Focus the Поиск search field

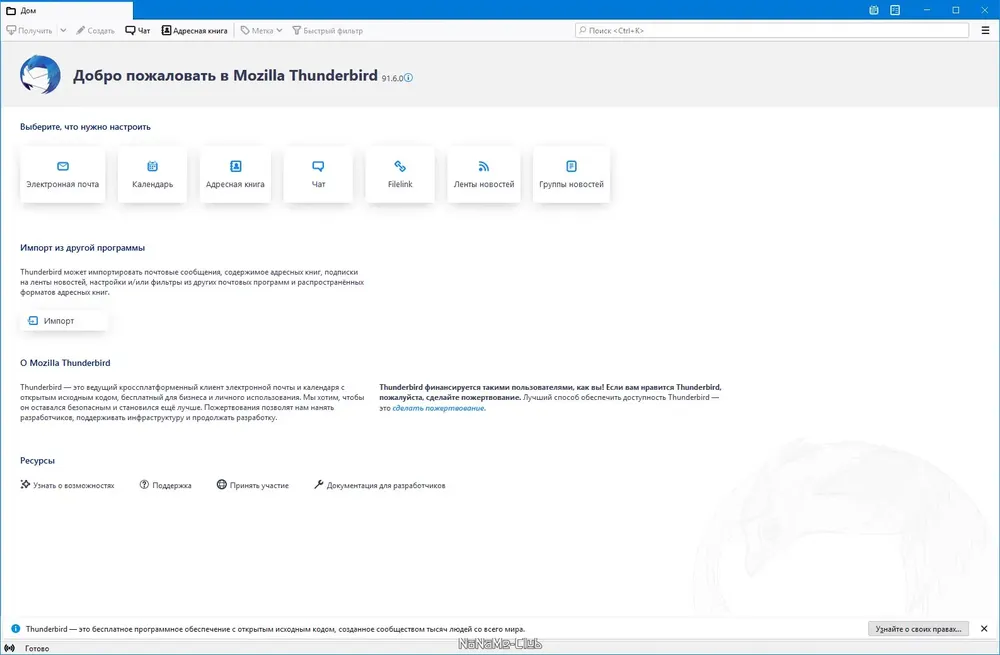click(772, 30)
